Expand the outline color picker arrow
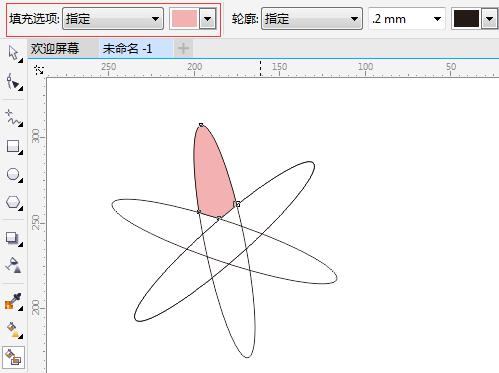The image size is (499, 373). (489, 19)
